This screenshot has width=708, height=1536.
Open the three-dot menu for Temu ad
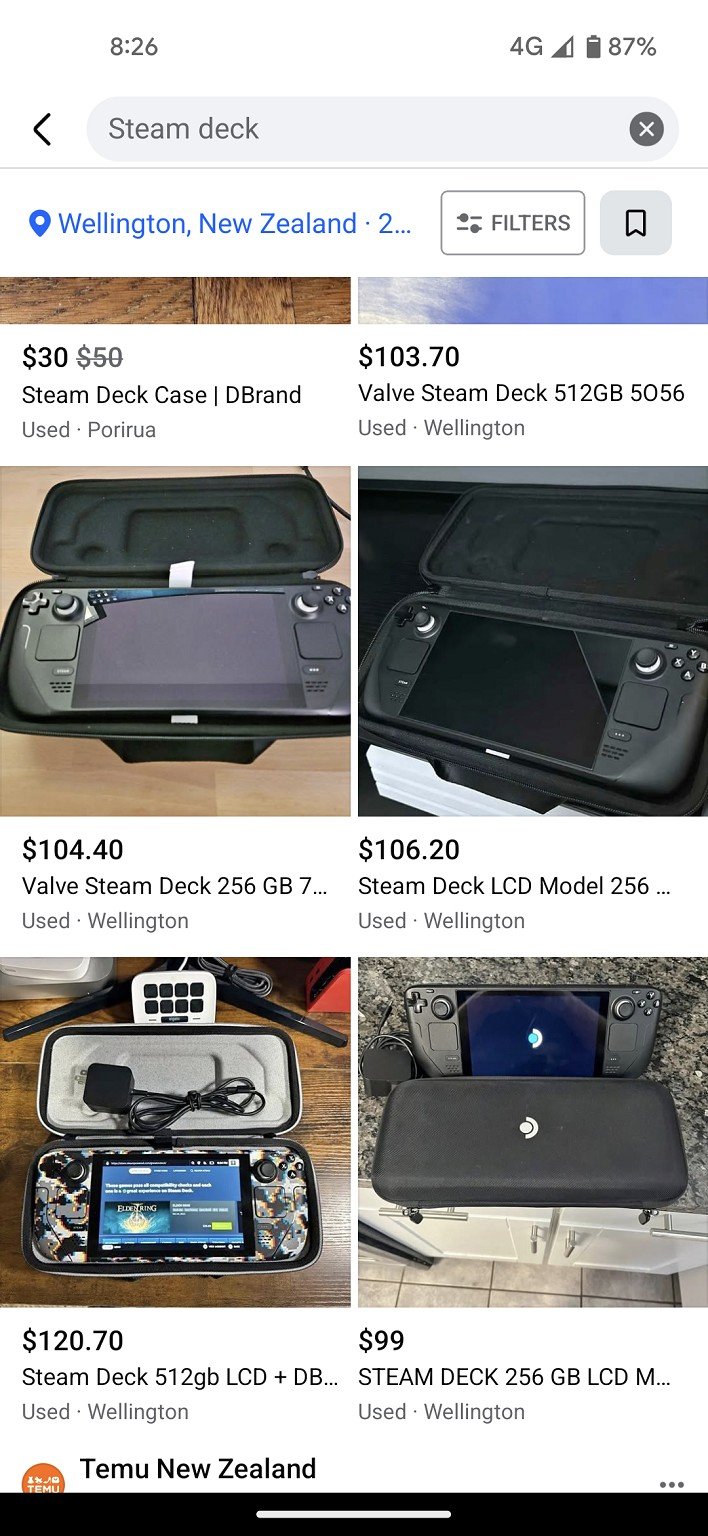[672, 1484]
